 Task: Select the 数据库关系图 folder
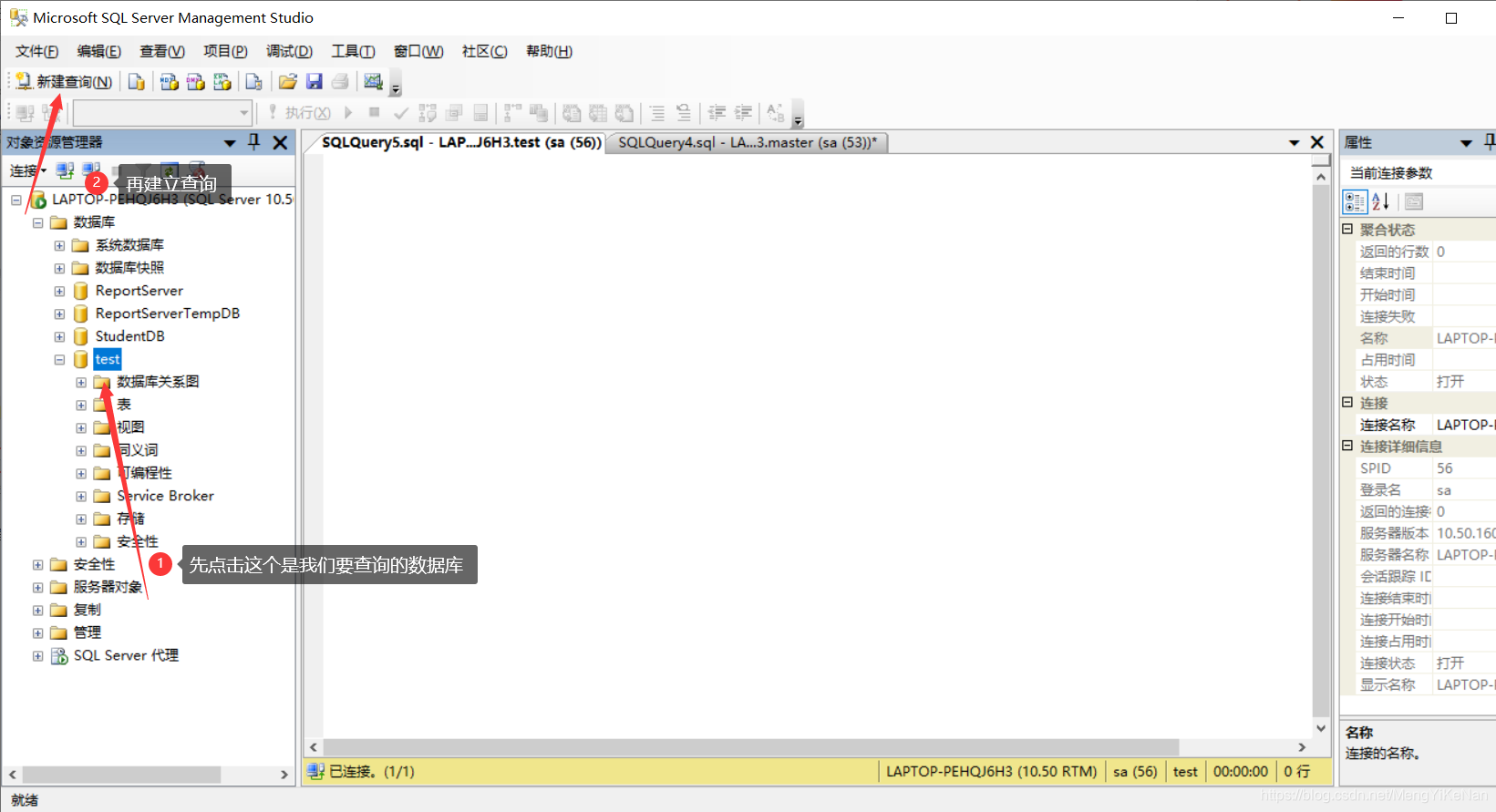[x=158, y=382]
